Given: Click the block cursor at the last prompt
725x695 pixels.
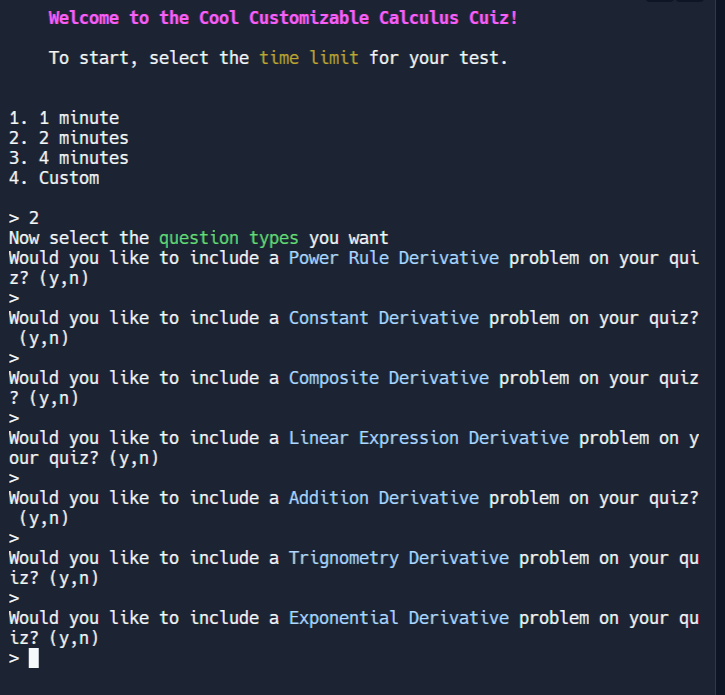Looking at the screenshot, I should (34, 658).
